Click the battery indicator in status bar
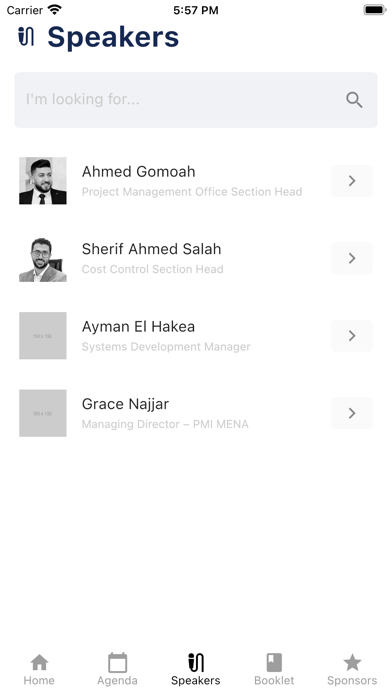Screen dimensions: 392x696 tap(375, 10)
